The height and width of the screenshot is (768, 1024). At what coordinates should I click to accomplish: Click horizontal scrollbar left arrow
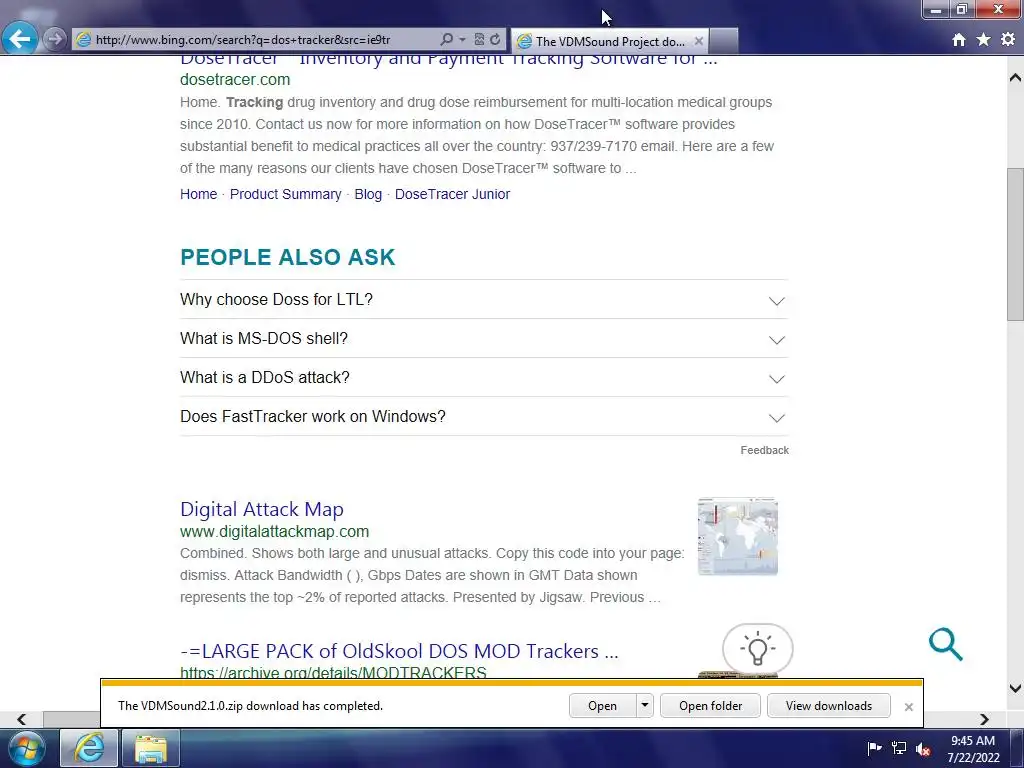pos(22,719)
